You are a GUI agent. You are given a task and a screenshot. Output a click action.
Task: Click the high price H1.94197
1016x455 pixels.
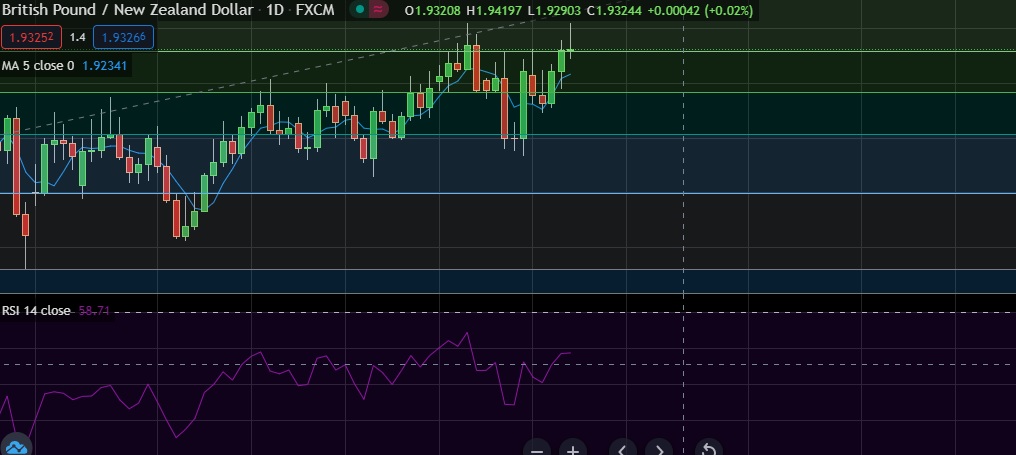[x=494, y=11]
